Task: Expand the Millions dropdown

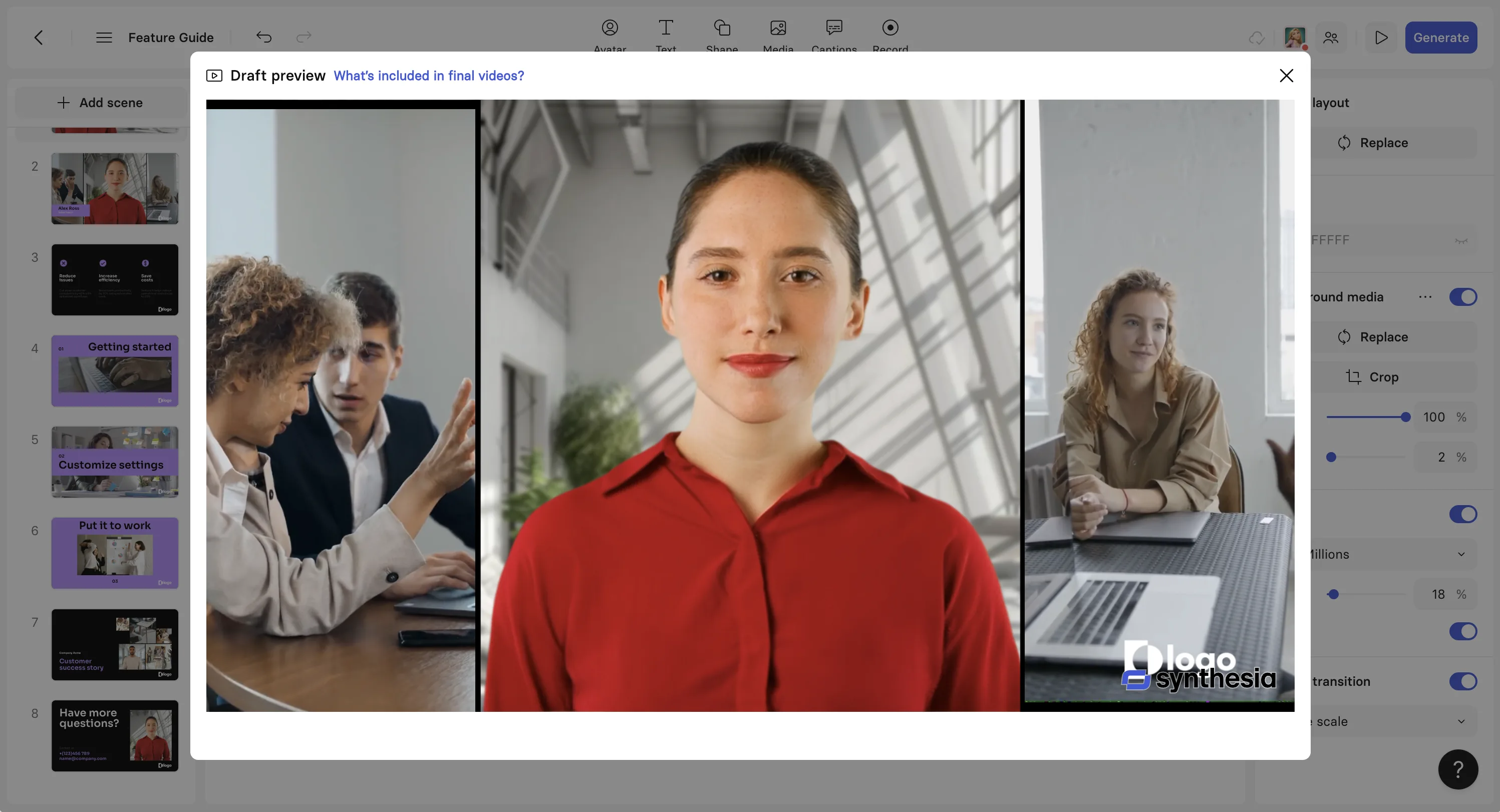Action: [x=1460, y=554]
